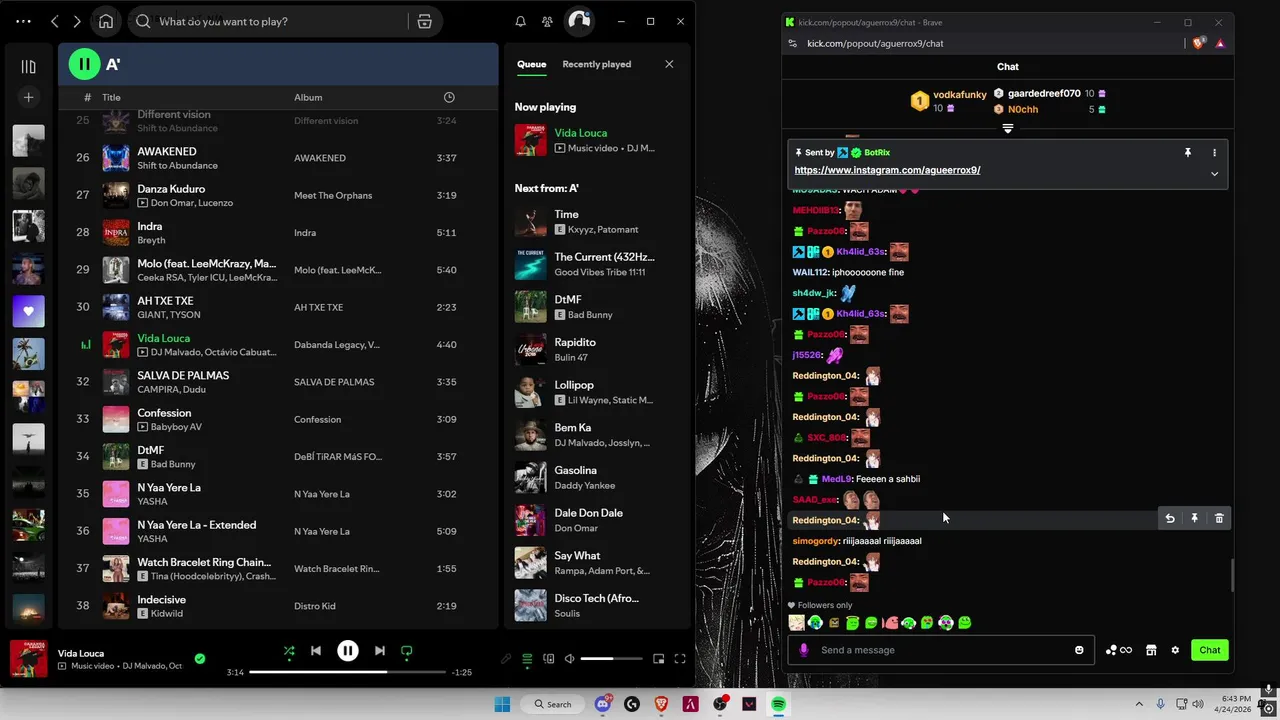The width and height of the screenshot is (1280, 720).
Task: Expand pinned message chevron in Kick chat
Action: [x=1214, y=173]
